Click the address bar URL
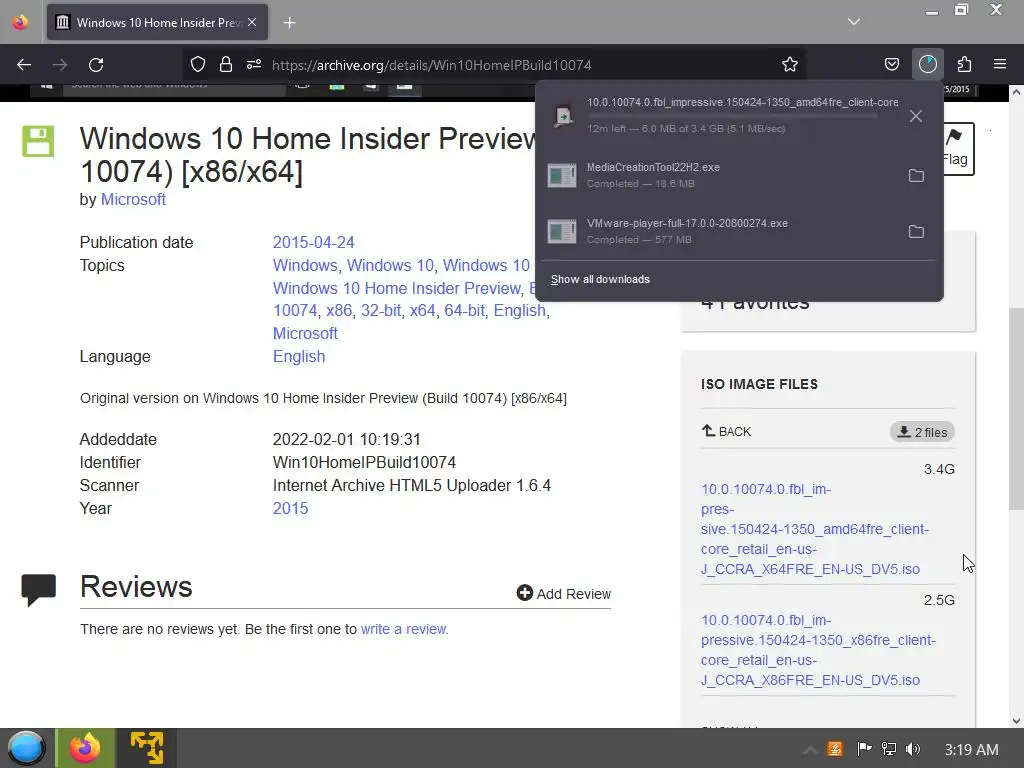 coord(431,65)
